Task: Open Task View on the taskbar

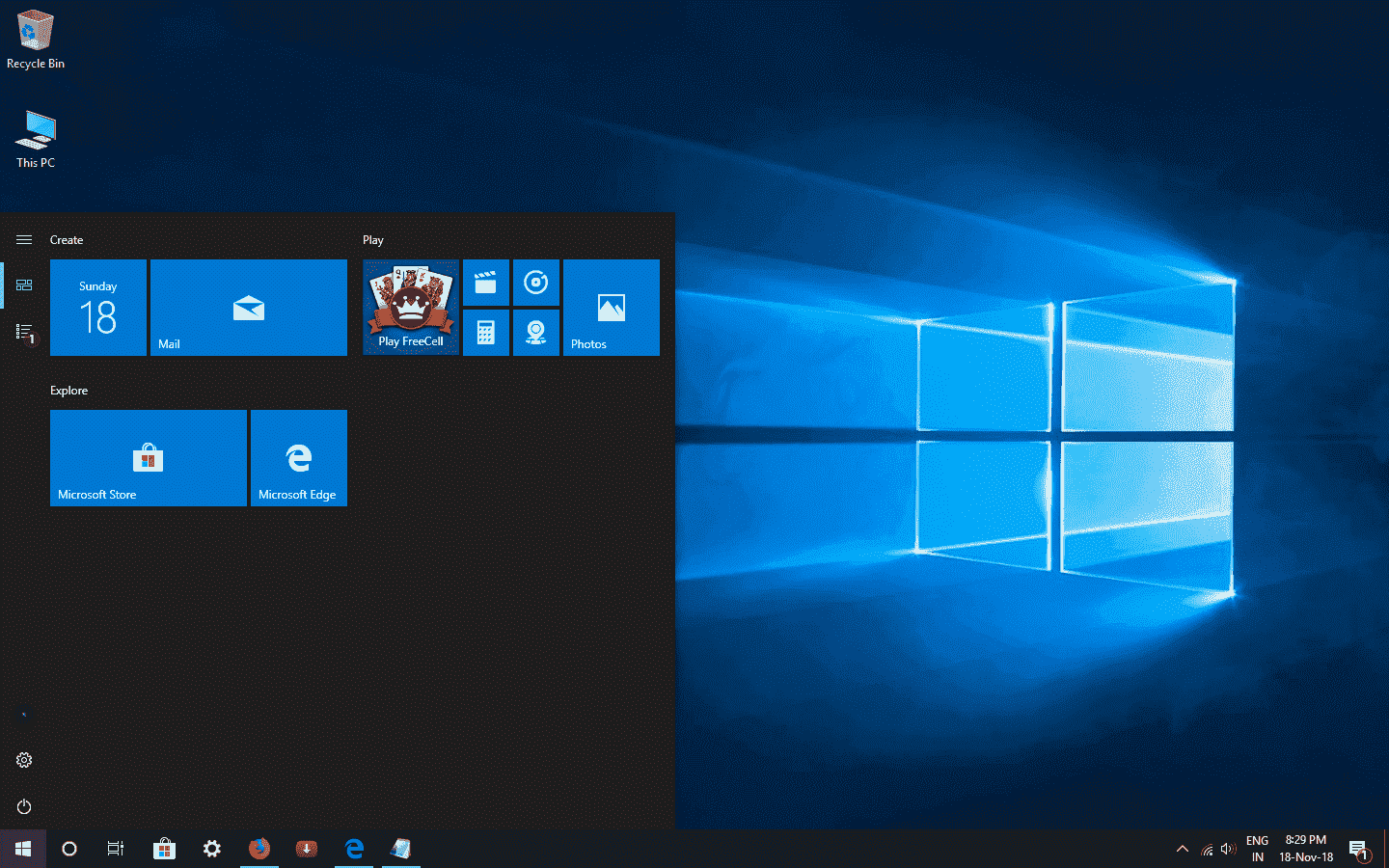Action: (x=116, y=849)
